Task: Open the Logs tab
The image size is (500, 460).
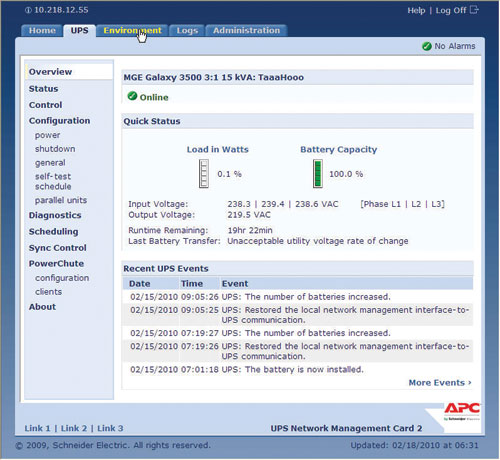Action: (x=187, y=31)
